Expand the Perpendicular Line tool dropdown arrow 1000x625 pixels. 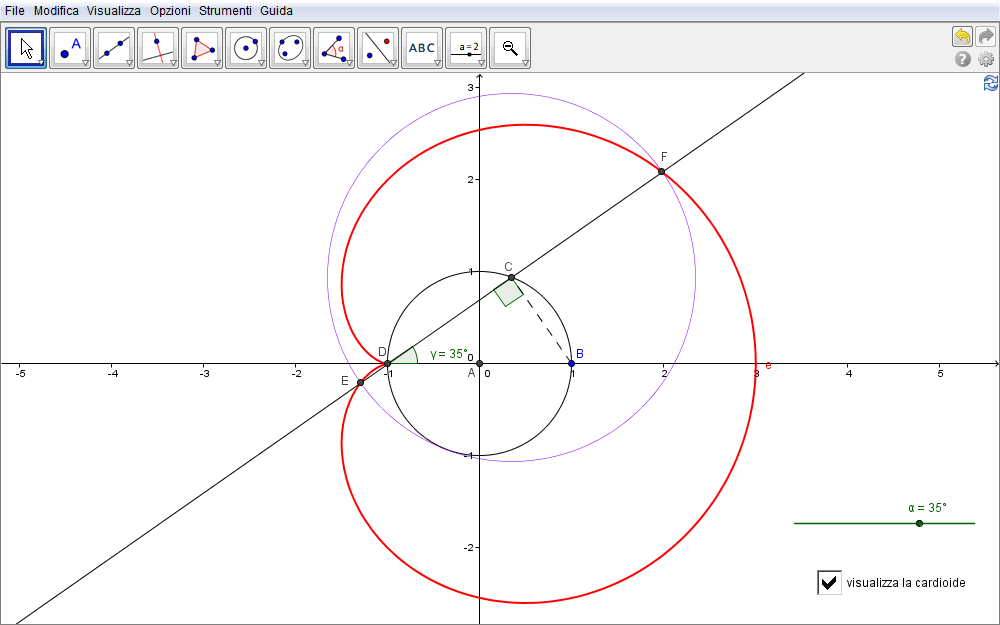tap(173, 63)
